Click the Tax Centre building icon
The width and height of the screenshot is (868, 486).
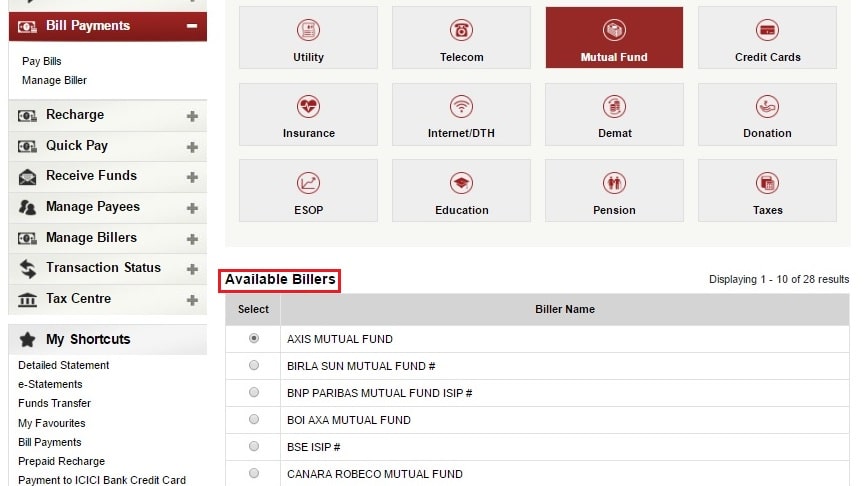[x=27, y=299]
